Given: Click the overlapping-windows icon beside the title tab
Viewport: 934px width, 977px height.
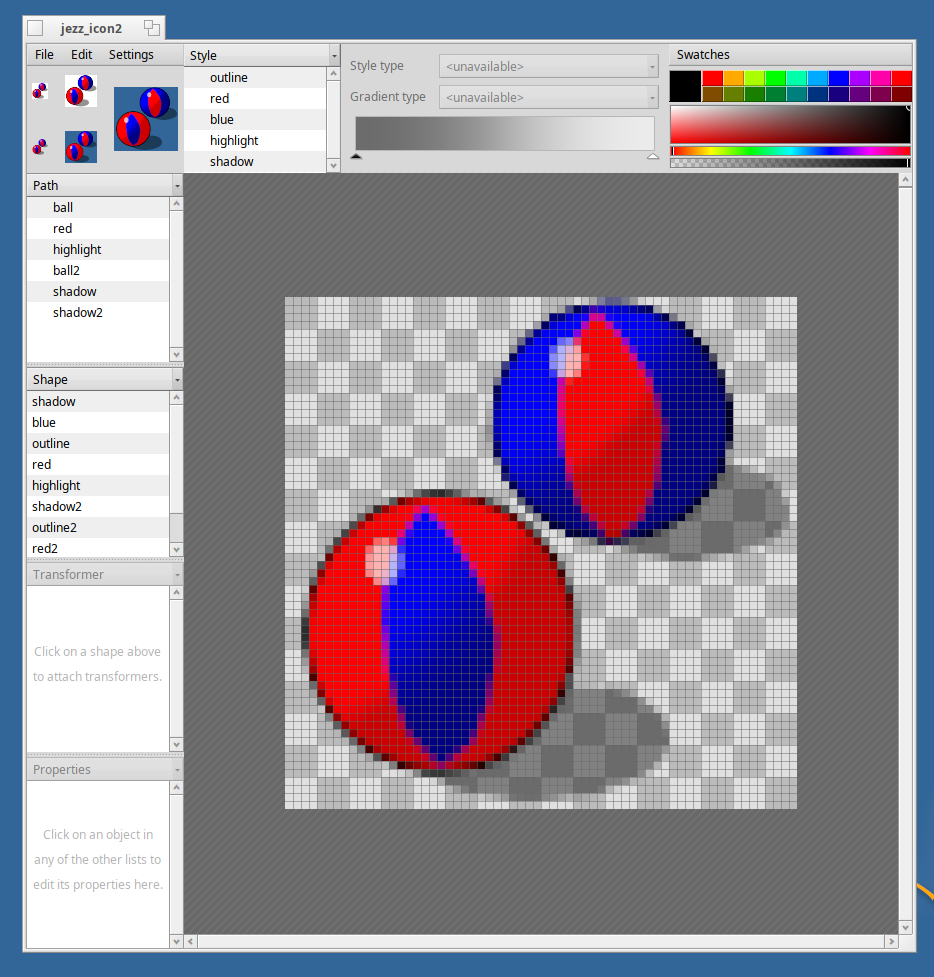Looking at the screenshot, I should click(151, 28).
